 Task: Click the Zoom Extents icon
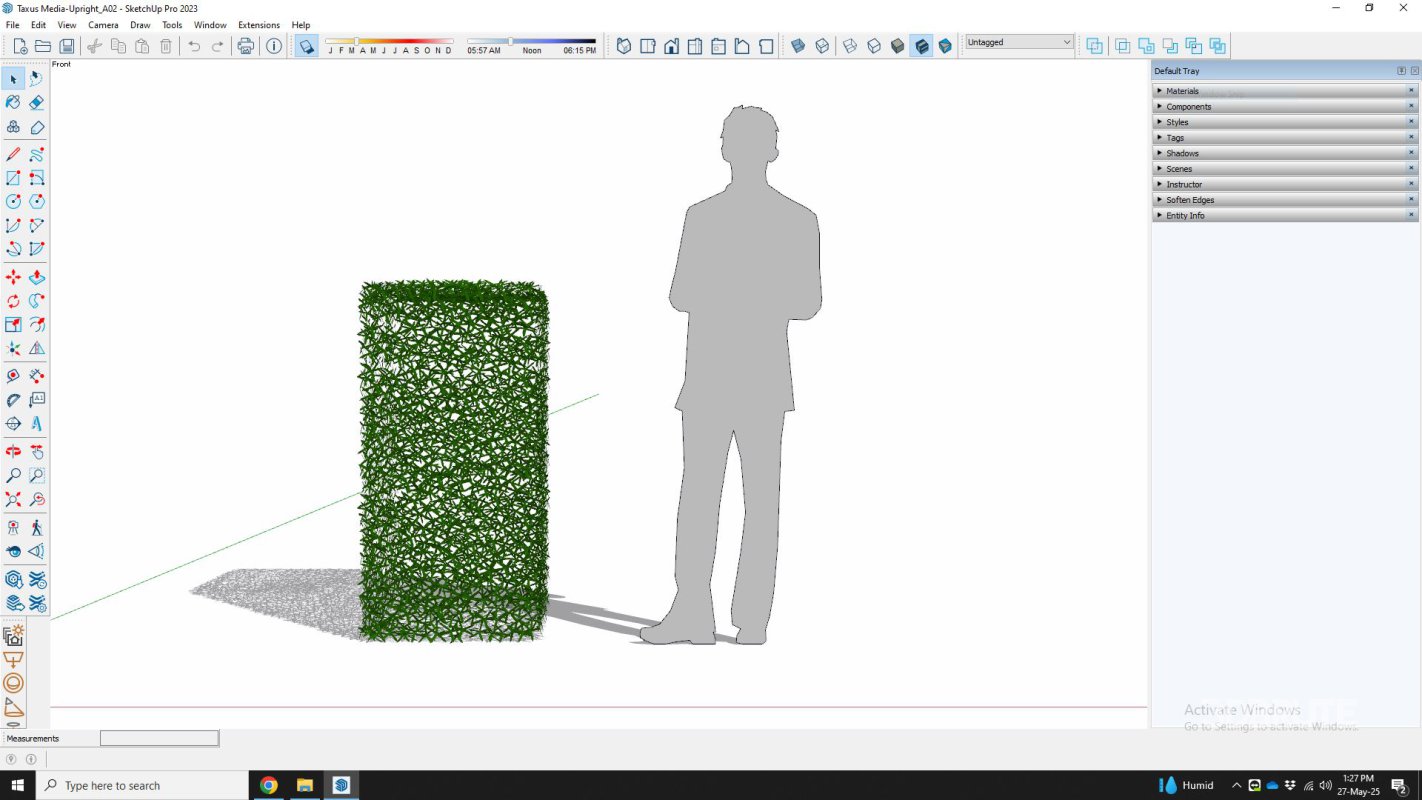point(13,499)
